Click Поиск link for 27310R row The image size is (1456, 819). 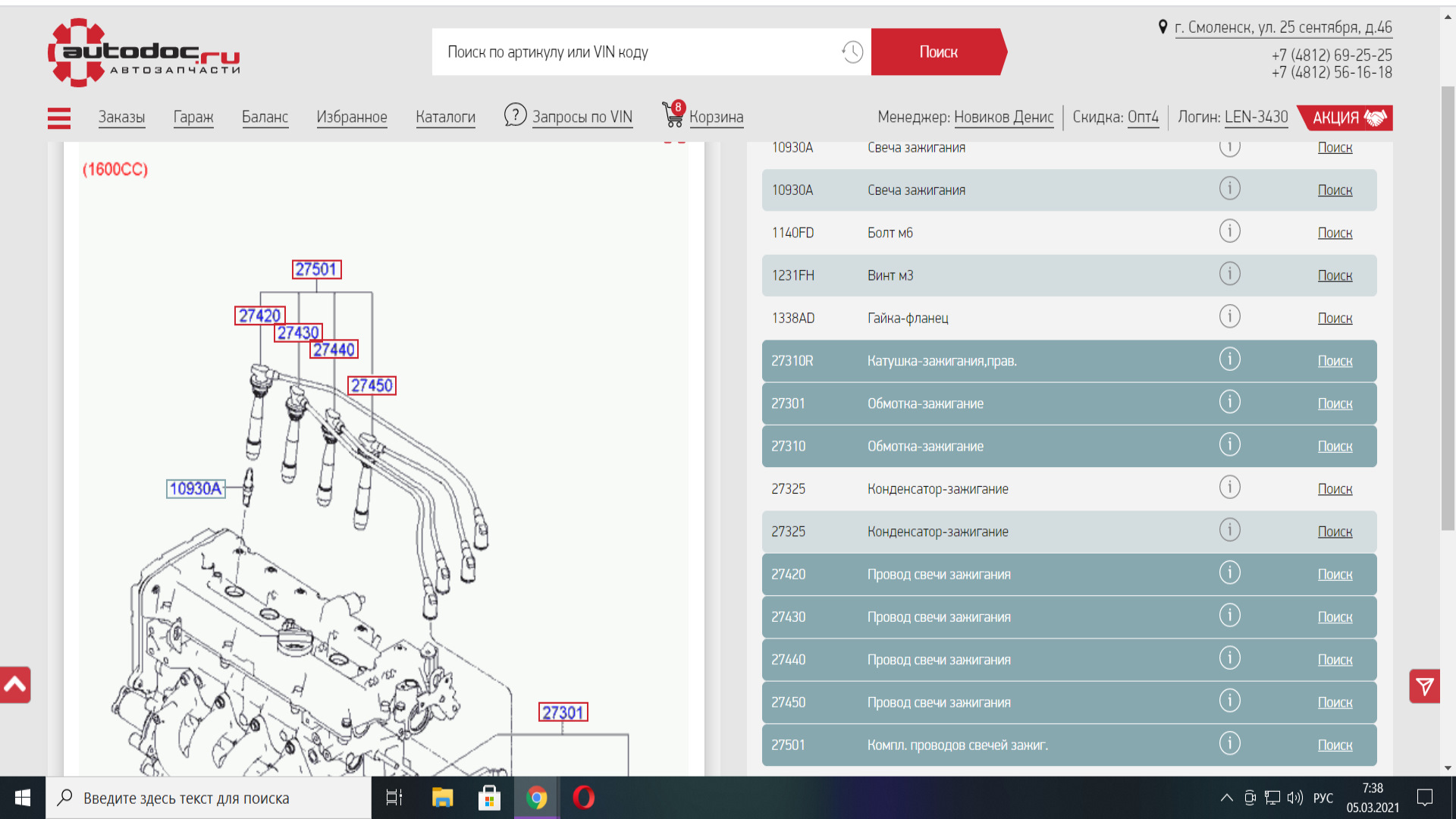click(x=1335, y=361)
